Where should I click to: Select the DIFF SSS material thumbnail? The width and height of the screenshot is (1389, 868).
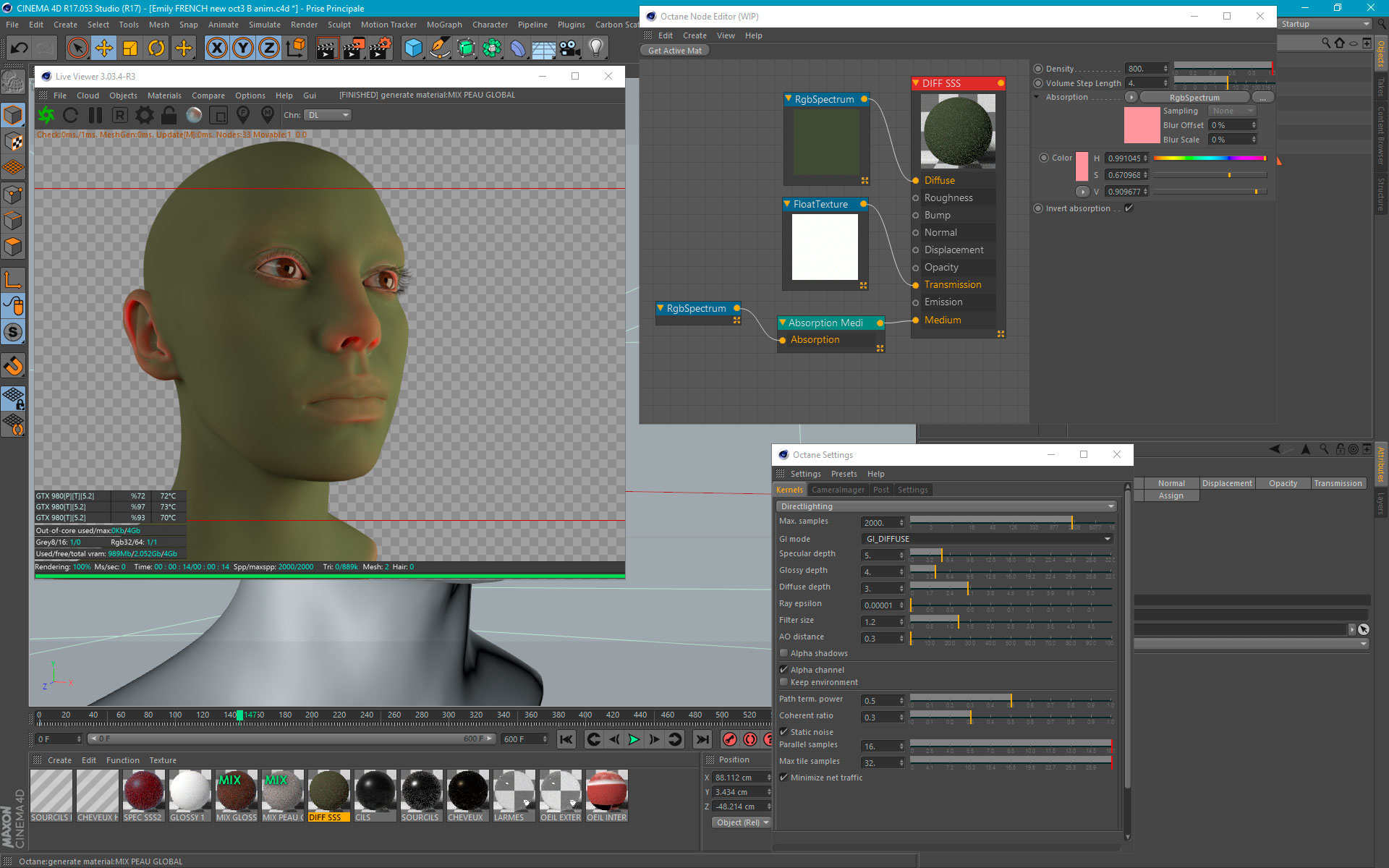[328, 791]
